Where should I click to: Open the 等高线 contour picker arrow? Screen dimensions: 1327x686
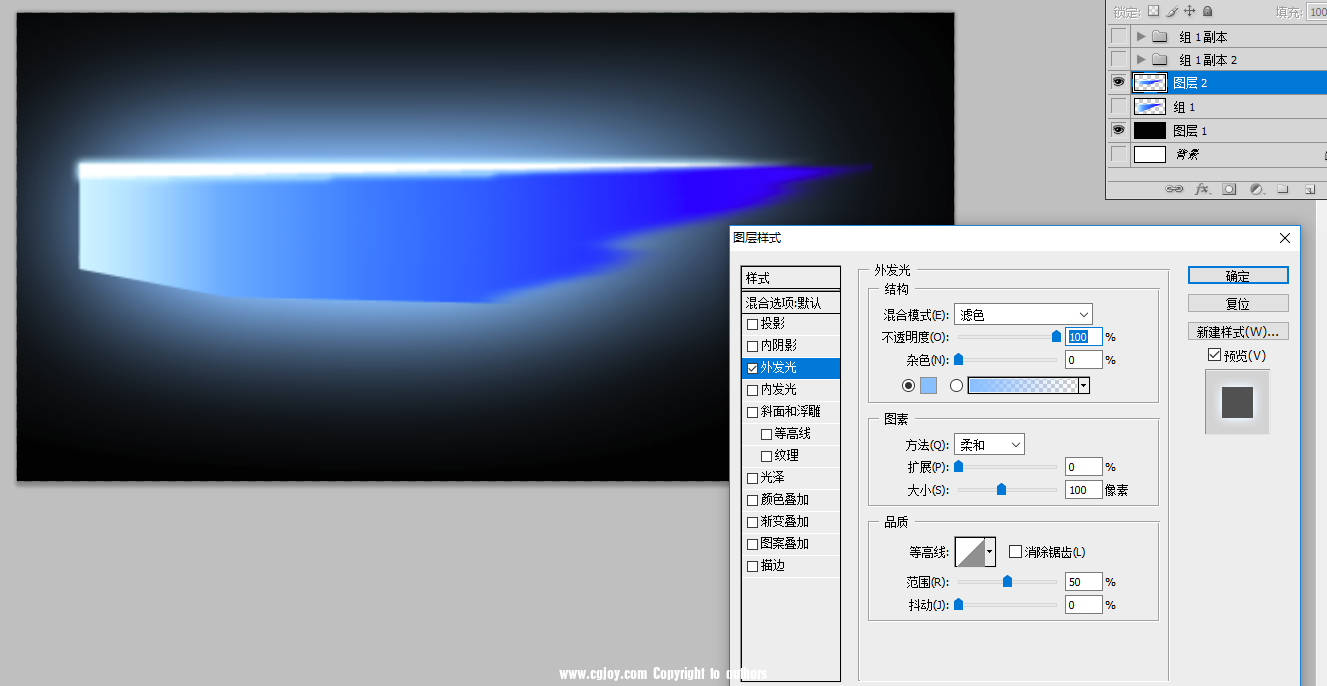coord(990,552)
